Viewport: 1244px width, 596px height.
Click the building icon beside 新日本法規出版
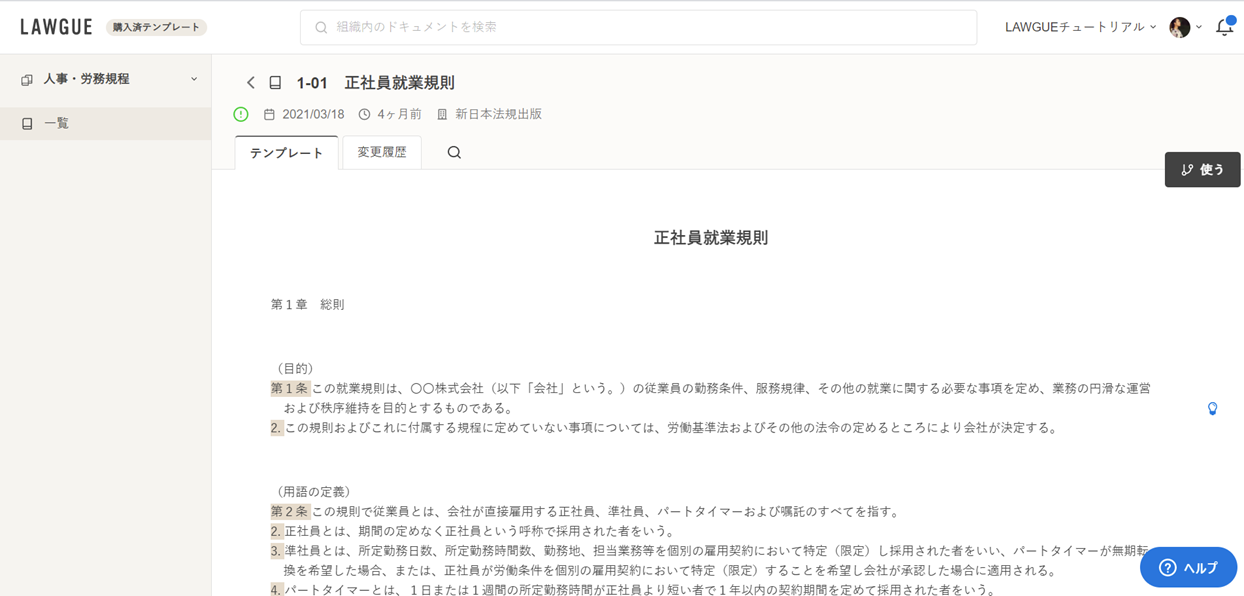pos(442,114)
